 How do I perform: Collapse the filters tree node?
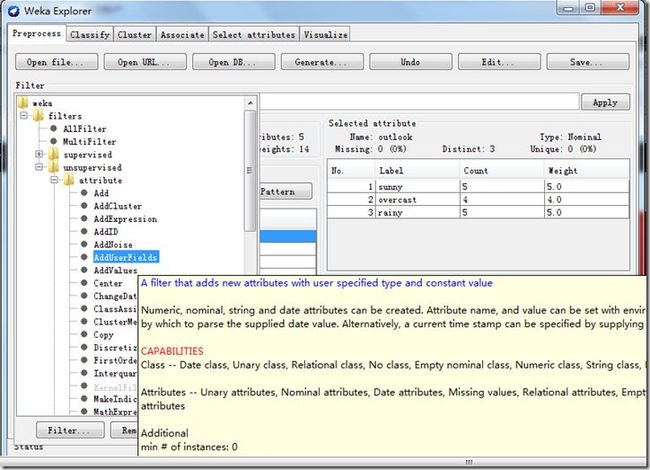click(x=24, y=115)
